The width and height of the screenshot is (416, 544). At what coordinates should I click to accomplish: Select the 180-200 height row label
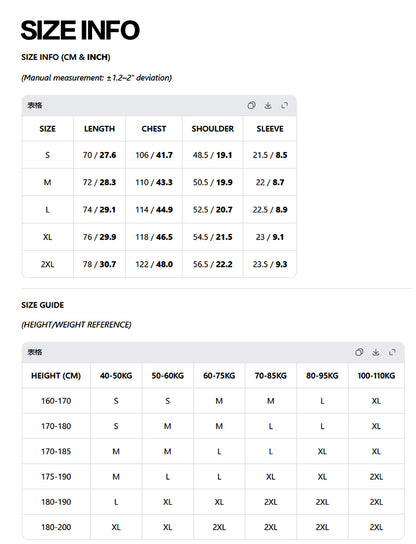point(56,527)
